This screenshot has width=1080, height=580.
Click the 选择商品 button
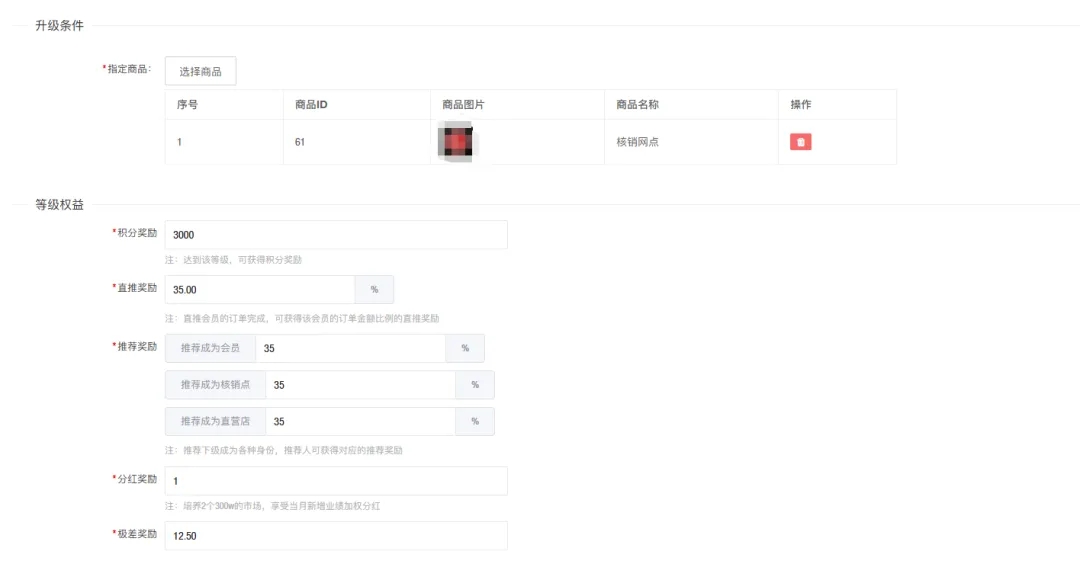[x=200, y=71]
